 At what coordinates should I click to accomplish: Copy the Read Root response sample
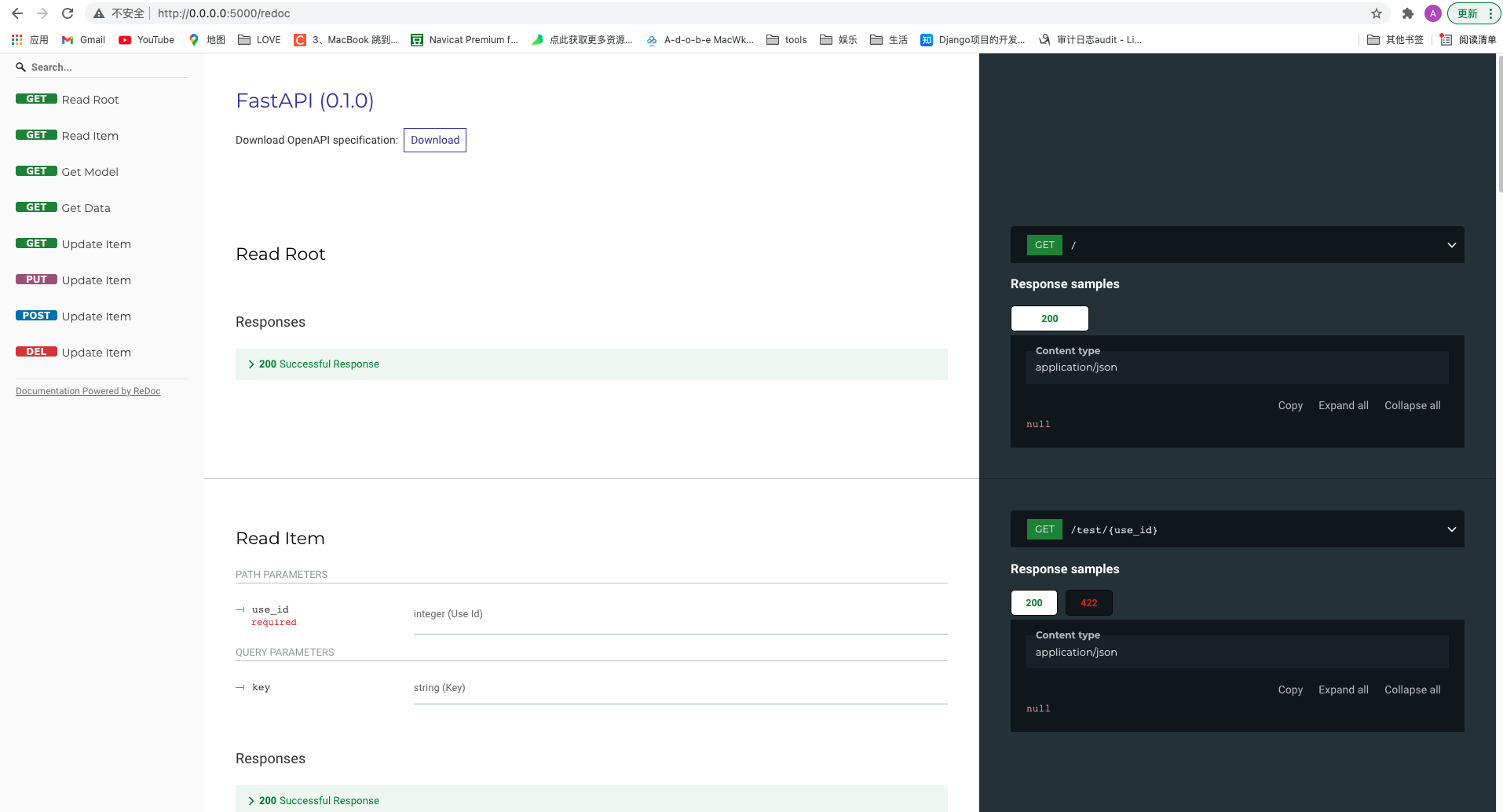point(1289,406)
